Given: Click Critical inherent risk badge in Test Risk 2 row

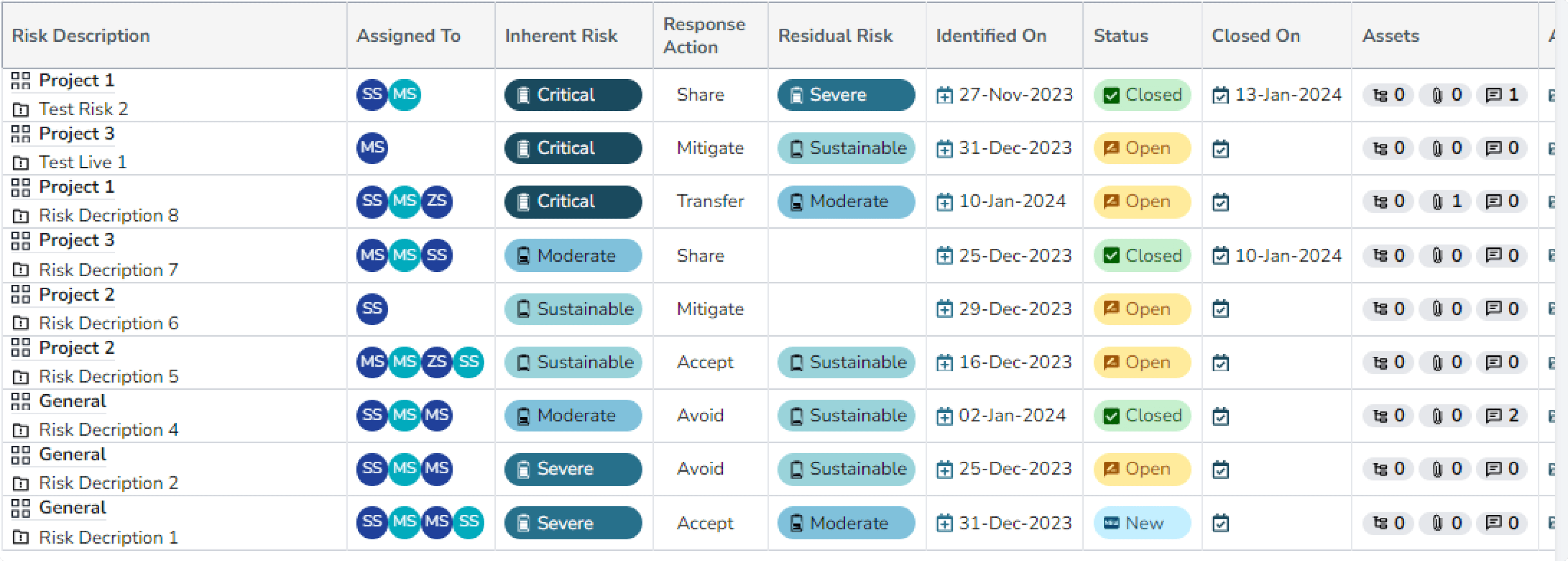Looking at the screenshot, I should click(x=573, y=95).
